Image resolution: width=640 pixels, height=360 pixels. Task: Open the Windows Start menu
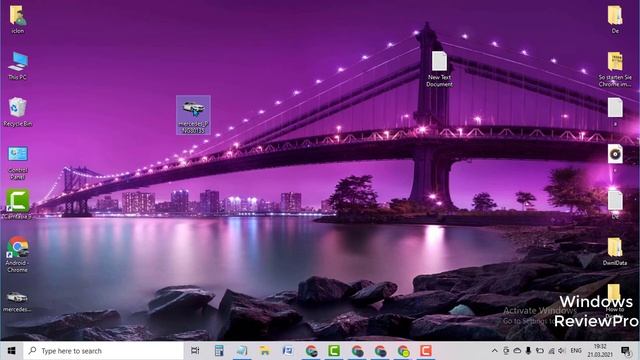(11, 351)
